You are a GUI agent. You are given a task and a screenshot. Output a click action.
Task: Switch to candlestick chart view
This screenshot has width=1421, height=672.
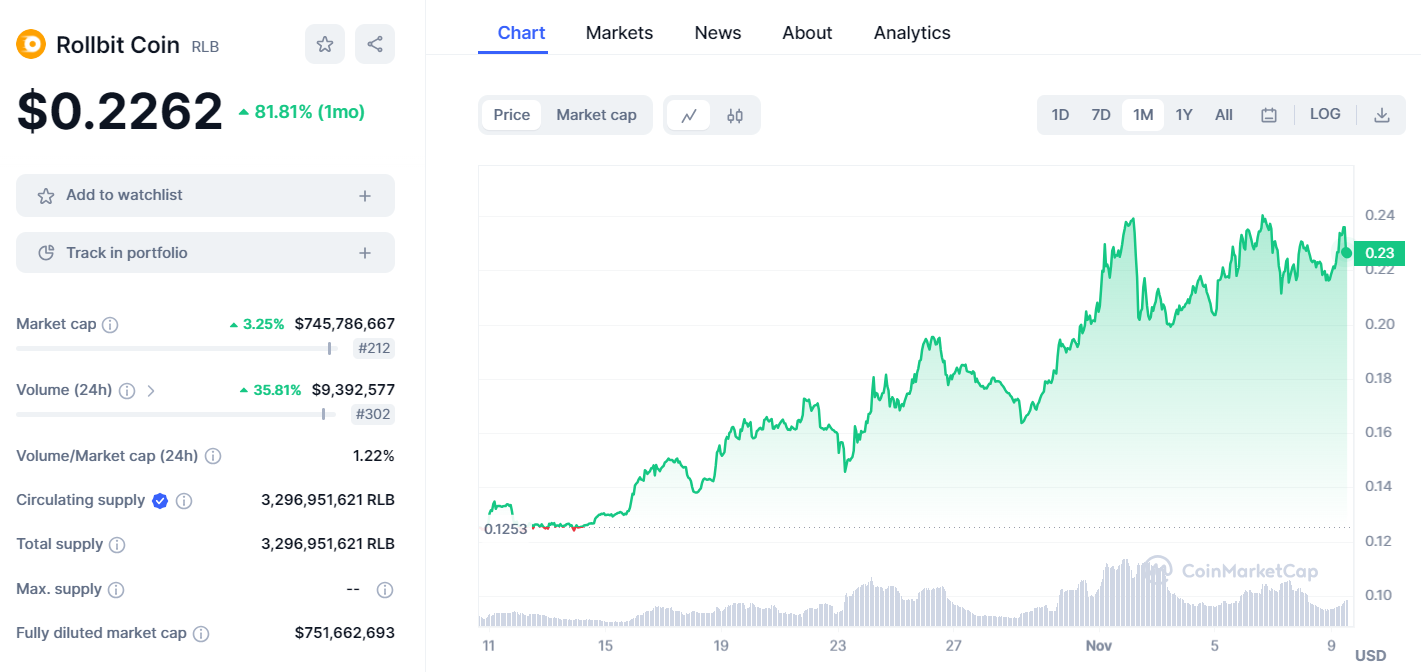735,115
